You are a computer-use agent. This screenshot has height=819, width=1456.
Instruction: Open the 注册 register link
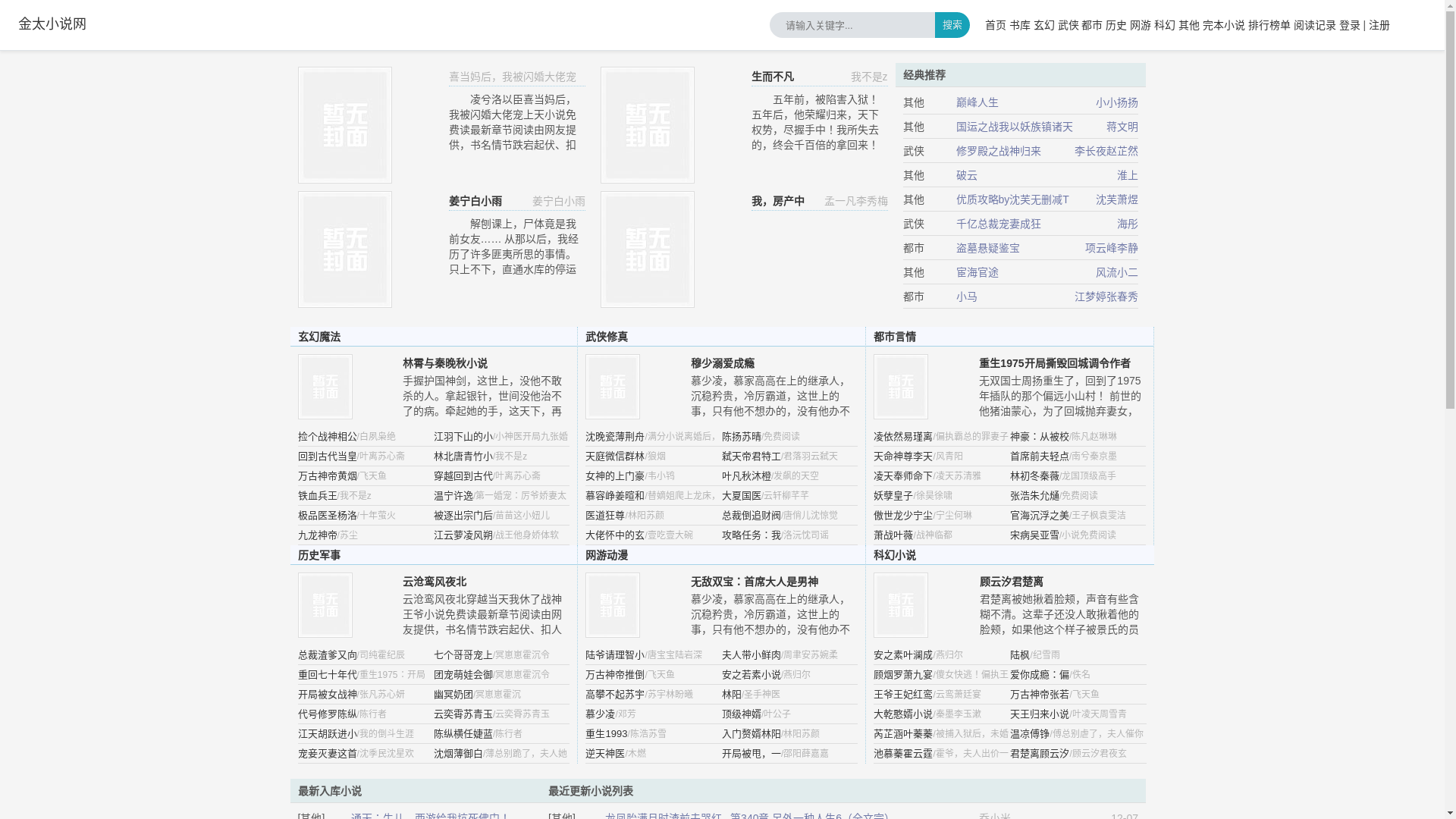tap(1379, 25)
